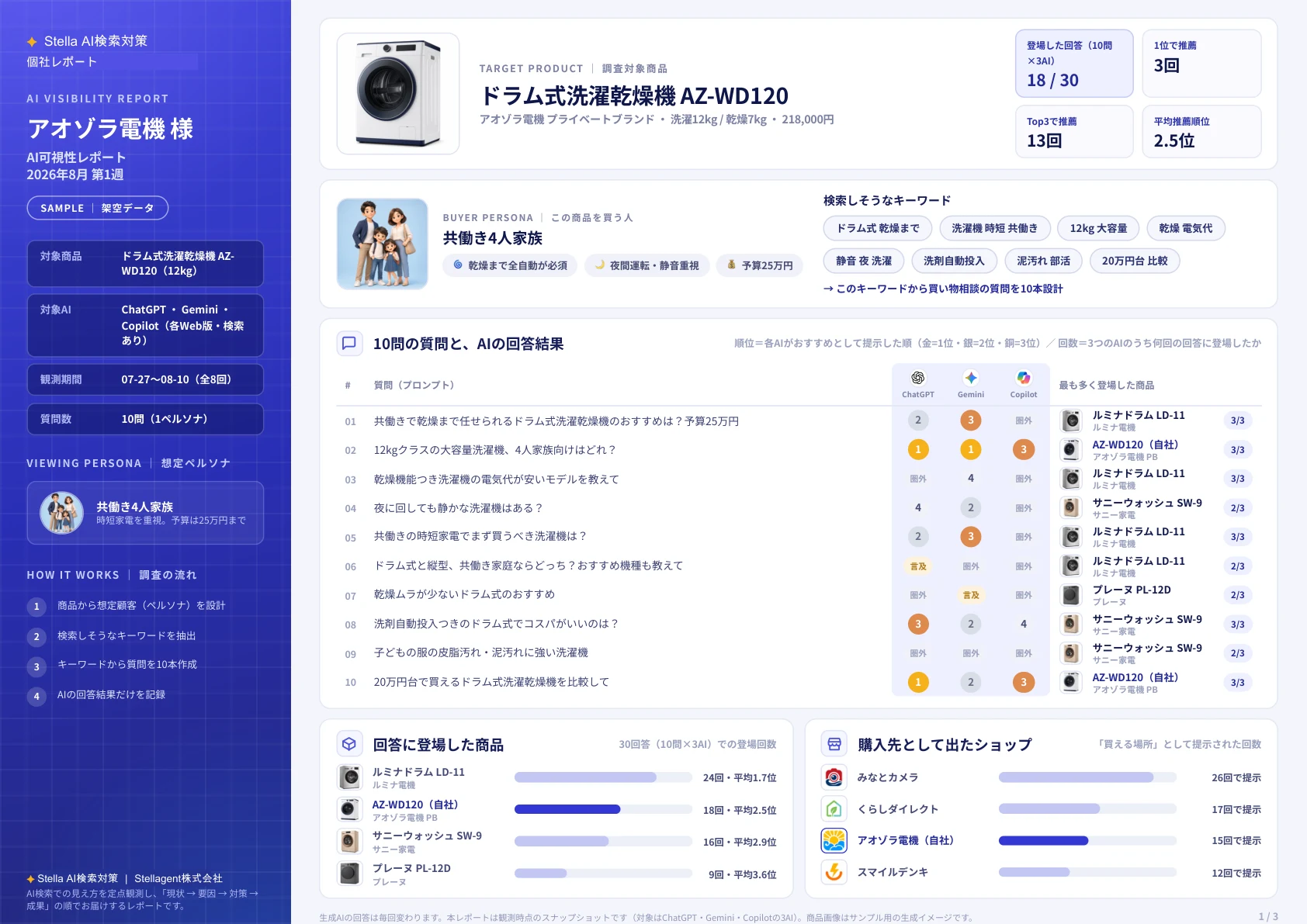This screenshot has width=1307, height=924.
Task: Click the ChatGPT column header icon
Action: (918, 378)
